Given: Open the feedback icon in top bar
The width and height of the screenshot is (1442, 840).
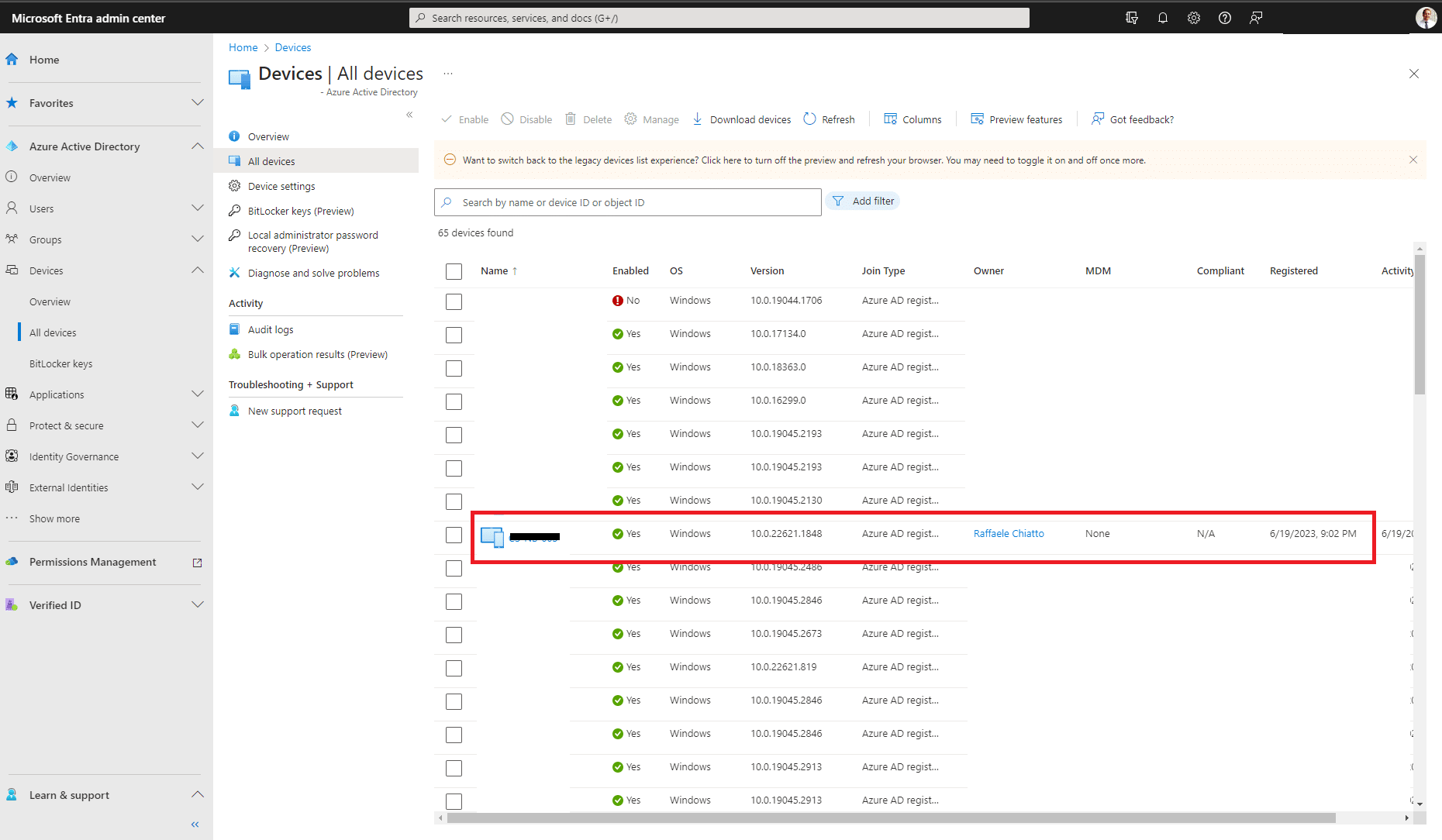Looking at the screenshot, I should tap(1256, 18).
